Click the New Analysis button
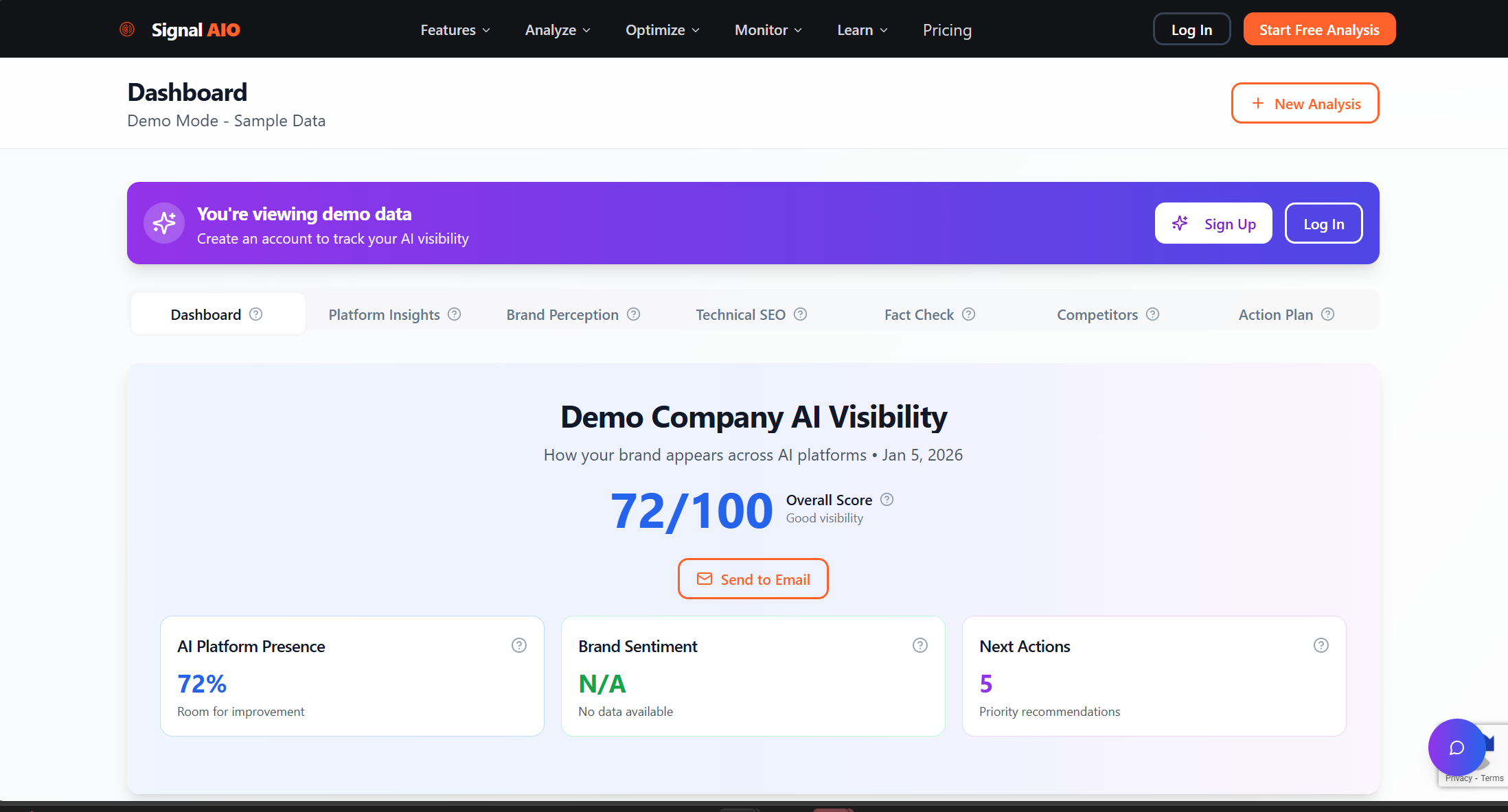Image resolution: width=1508 pixels, height=812 pixels. pyautogui.click(x=1305, y=104)
